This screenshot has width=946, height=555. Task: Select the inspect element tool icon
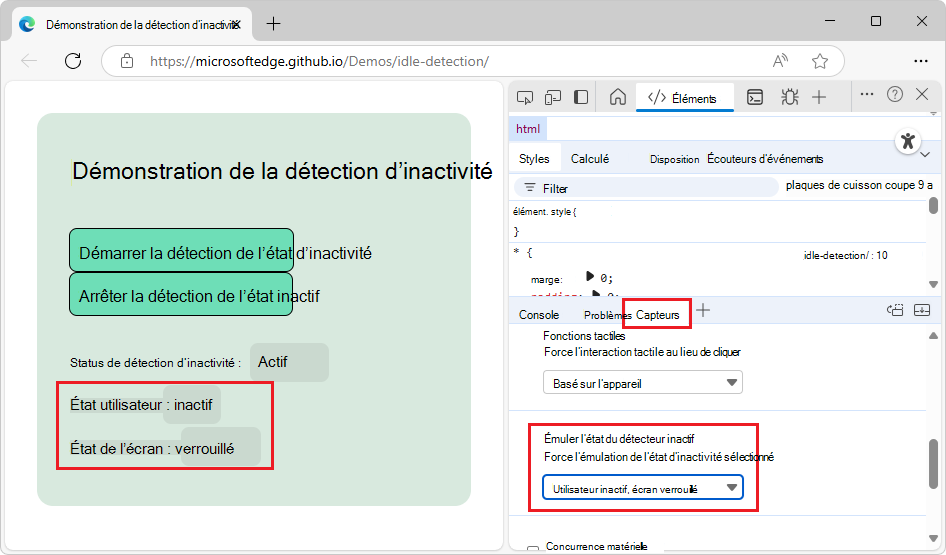point(525,97)
